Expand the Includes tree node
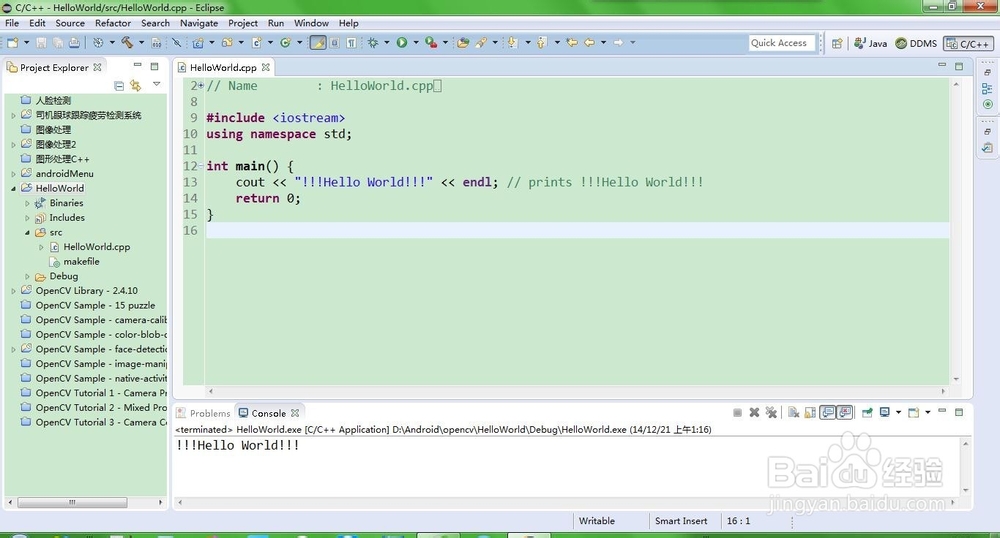 click(27, 218)
